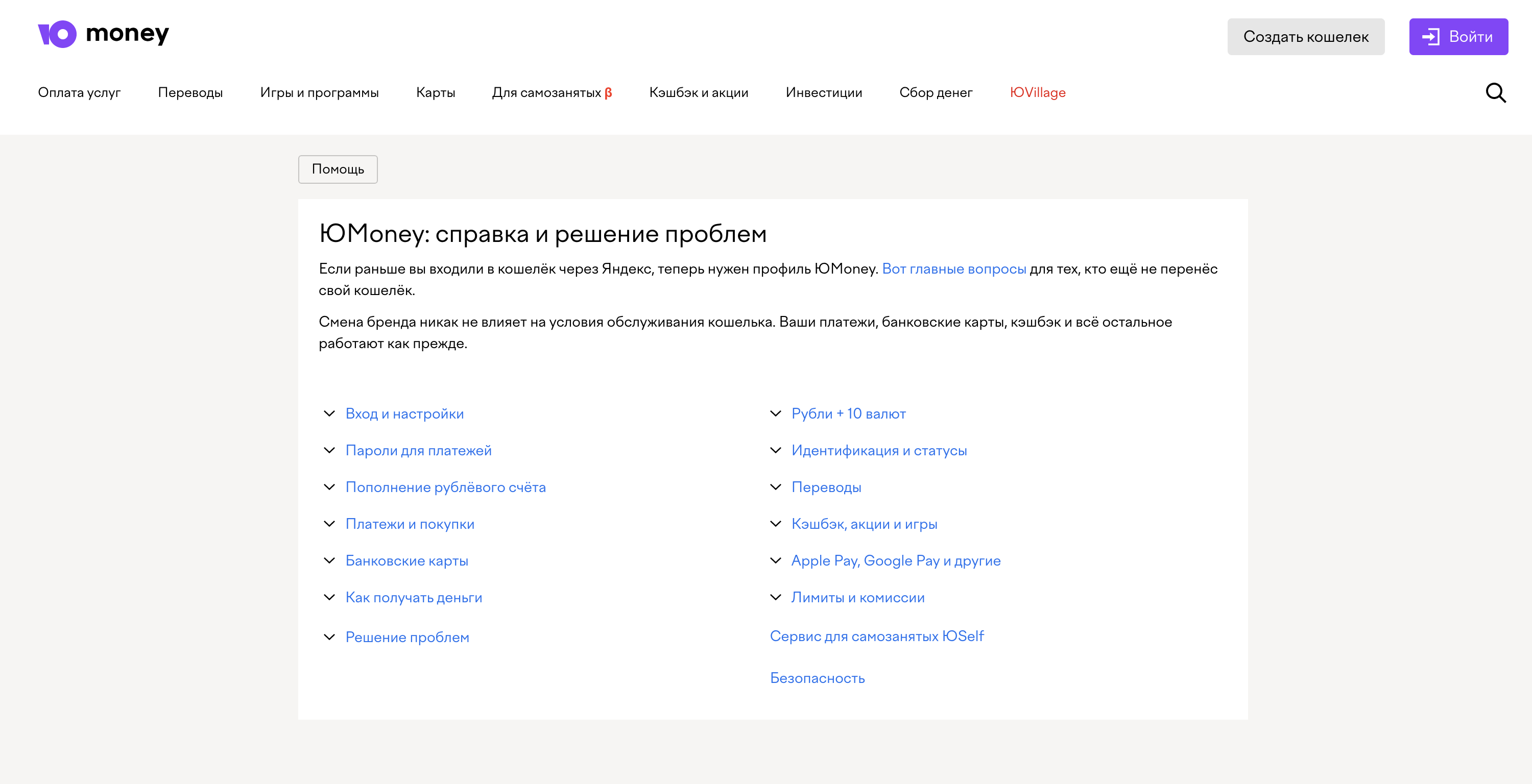This screenshot has width=1532, height=784.
Task: Click the Войти login button
Action: pos(1458,37)
